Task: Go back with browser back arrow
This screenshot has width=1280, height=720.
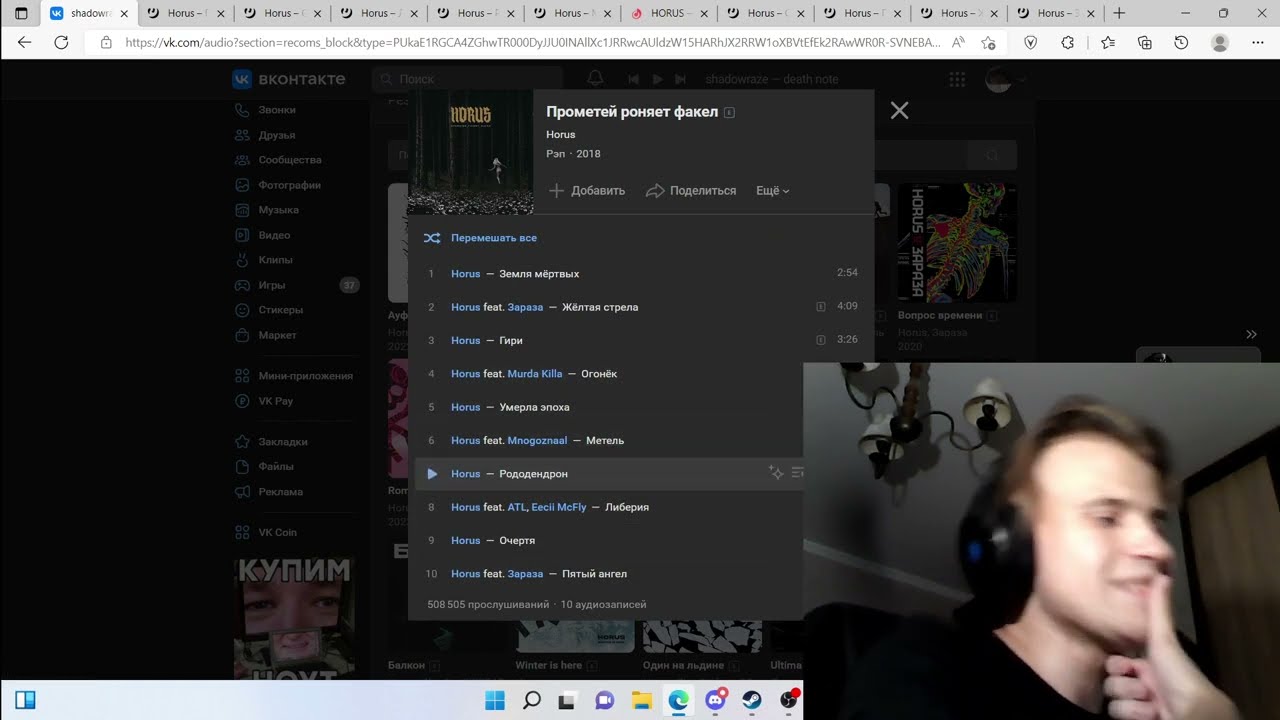Action: pyautogui.click(x=25, y=43)
